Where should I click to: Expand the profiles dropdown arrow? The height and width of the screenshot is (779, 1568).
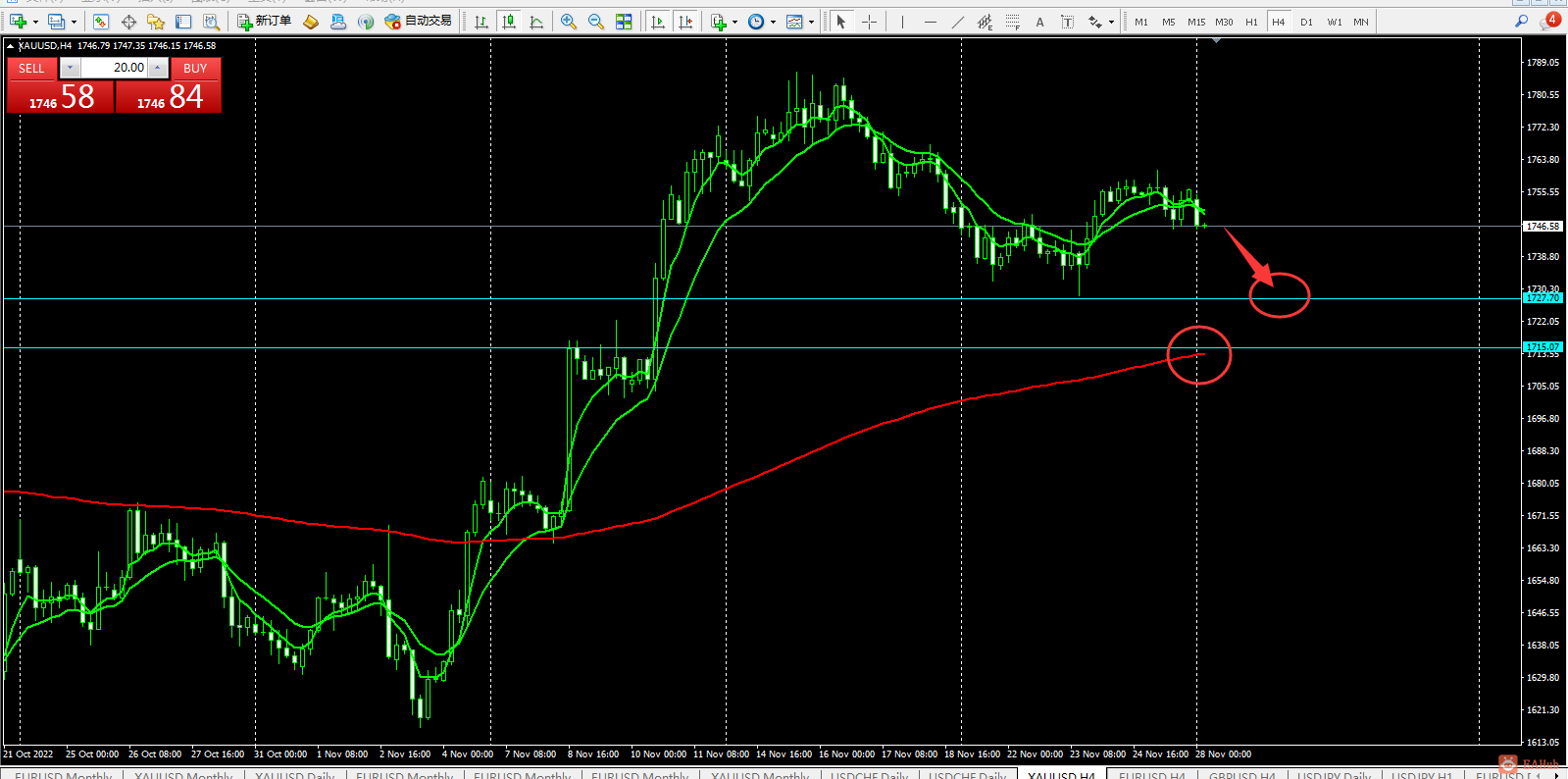pos(74,22)
